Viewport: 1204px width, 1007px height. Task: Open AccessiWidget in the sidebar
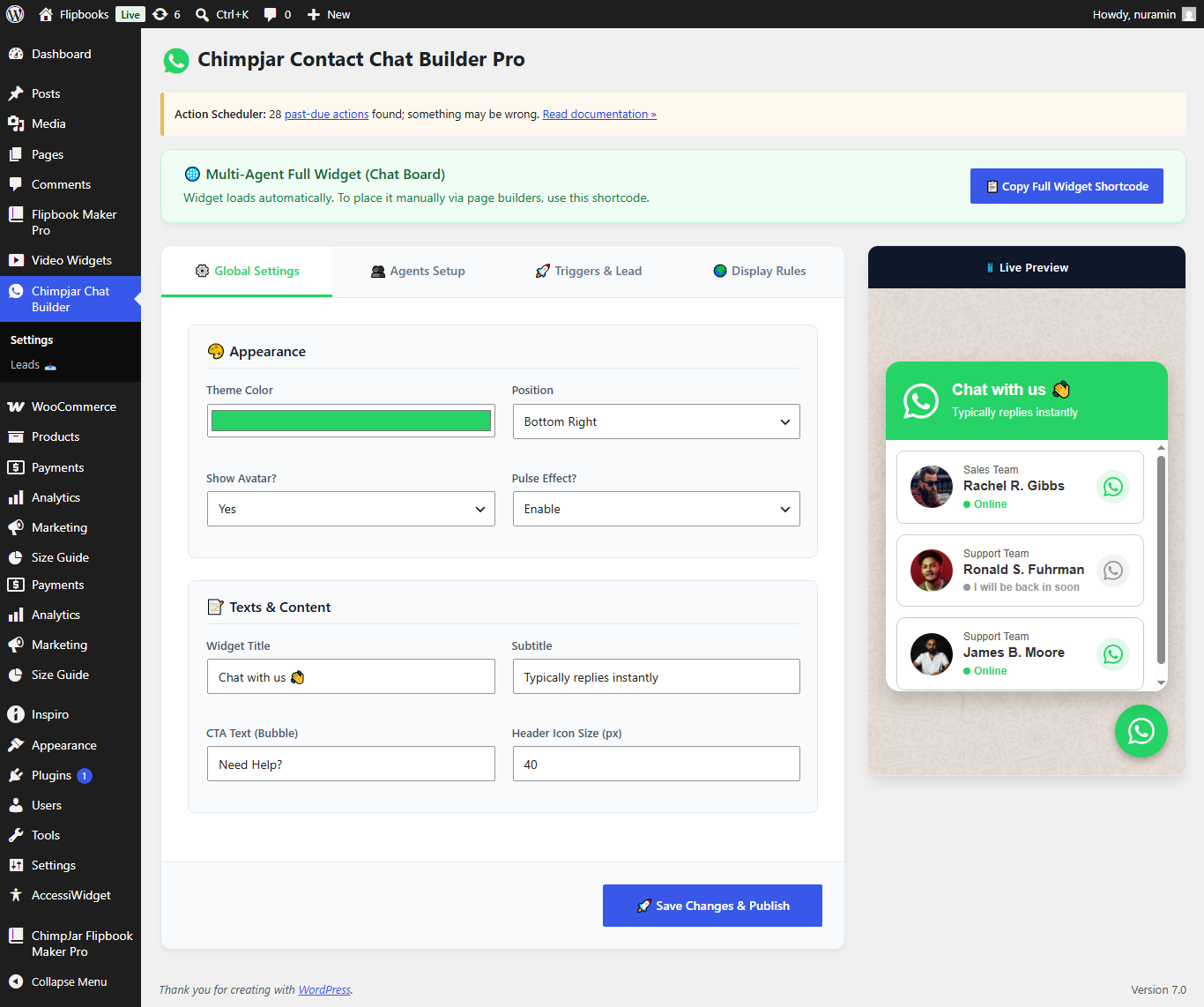tap(71, 895)
